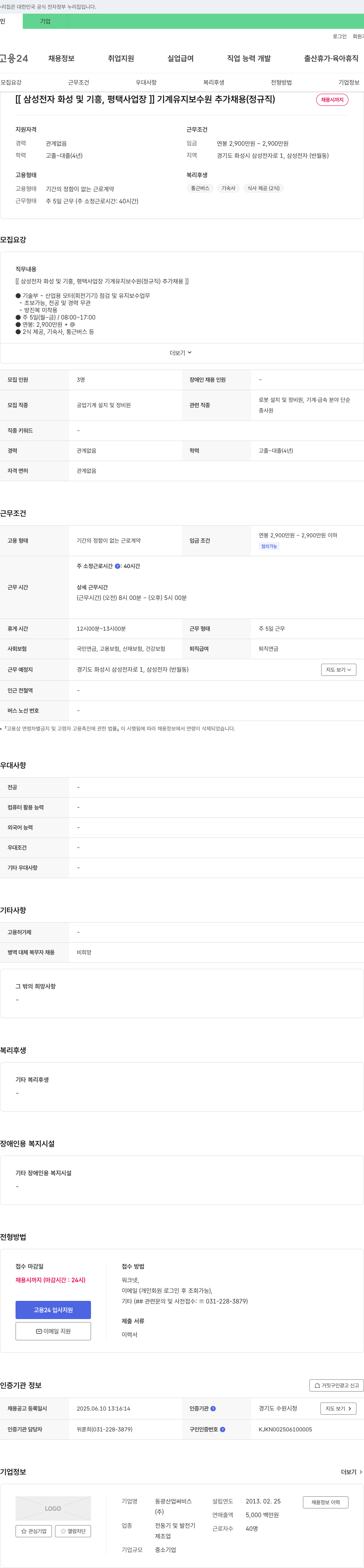The height and width of the screenshot is (1568, 364).
Task: Click 공업기계 설치 및 정비원 job type value
Action: (x=104, y=405)
